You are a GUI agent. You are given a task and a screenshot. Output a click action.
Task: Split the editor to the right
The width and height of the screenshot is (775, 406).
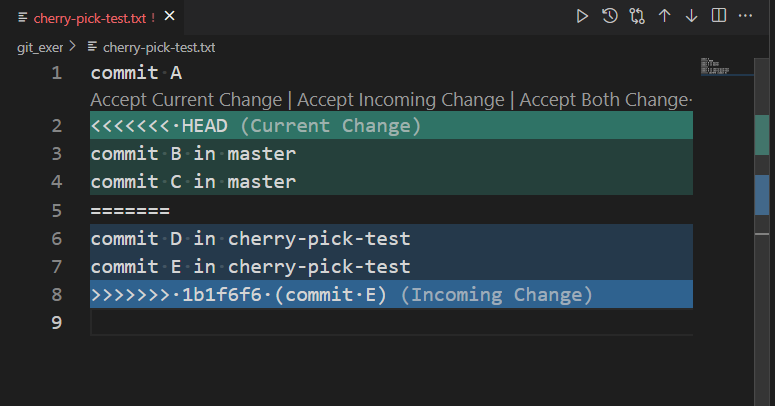718,16
